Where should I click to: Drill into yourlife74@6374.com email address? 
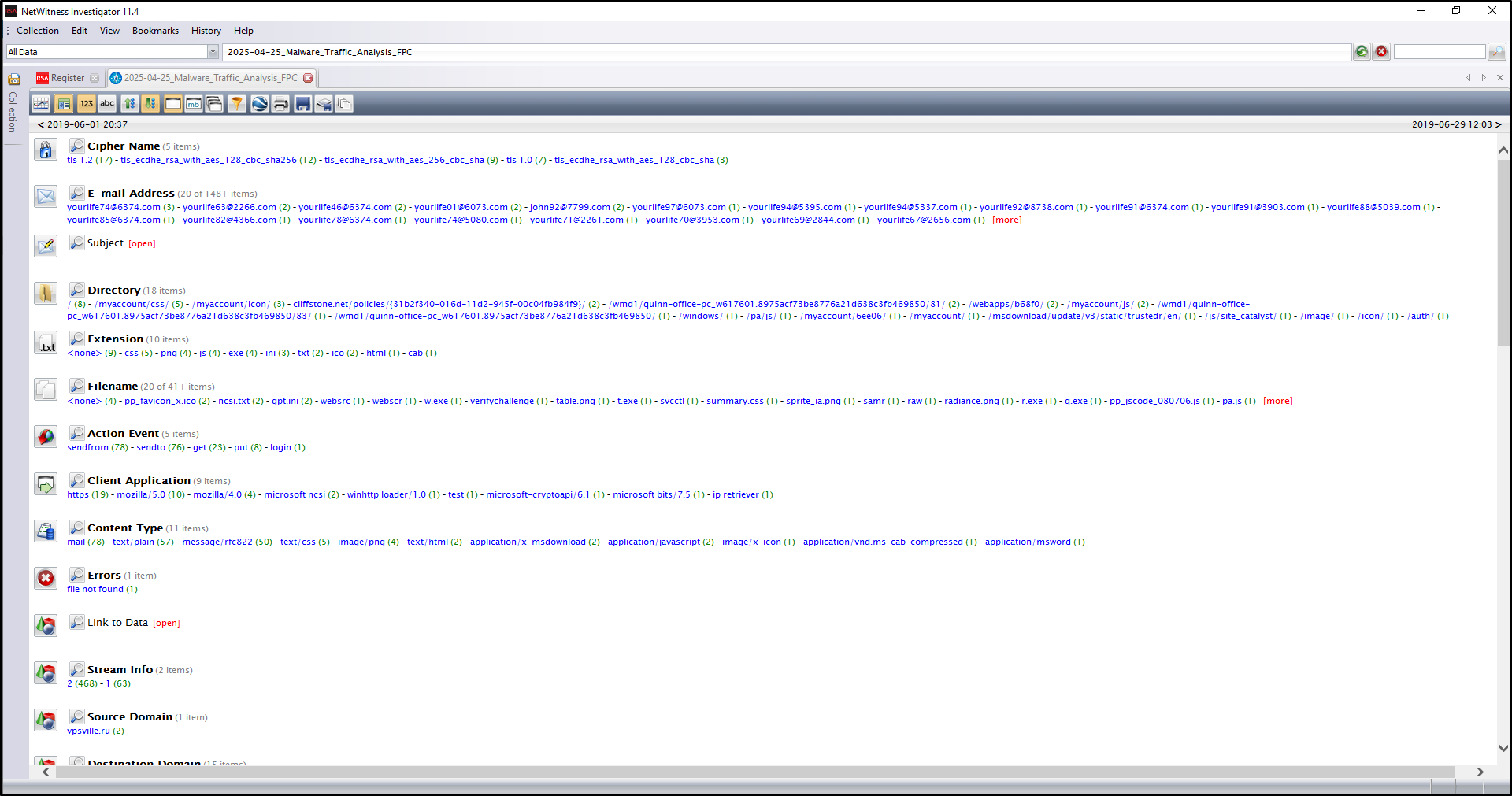(113, 208)
